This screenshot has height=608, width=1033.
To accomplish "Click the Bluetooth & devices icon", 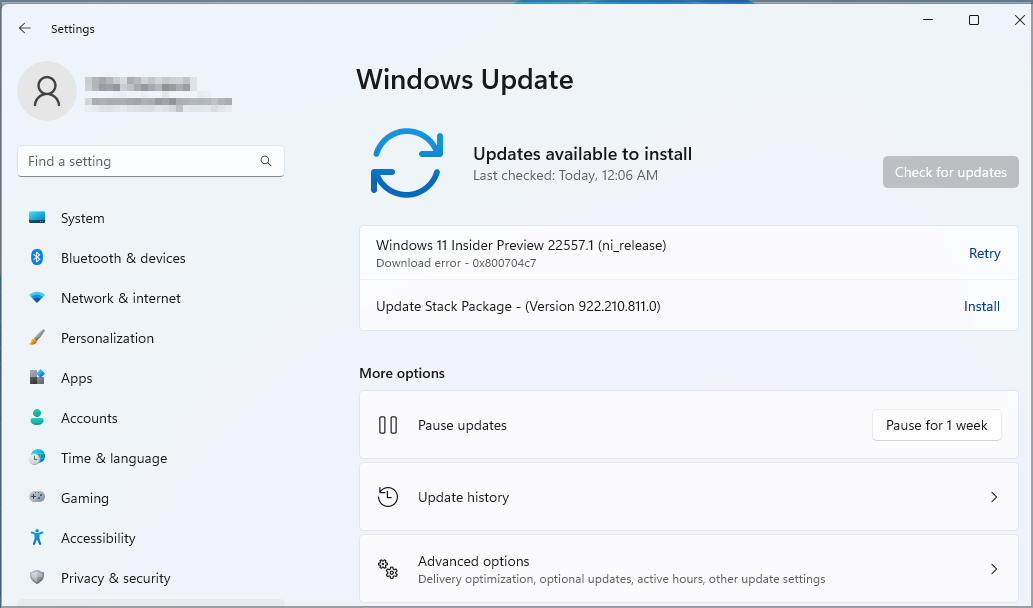I will 36,258.
